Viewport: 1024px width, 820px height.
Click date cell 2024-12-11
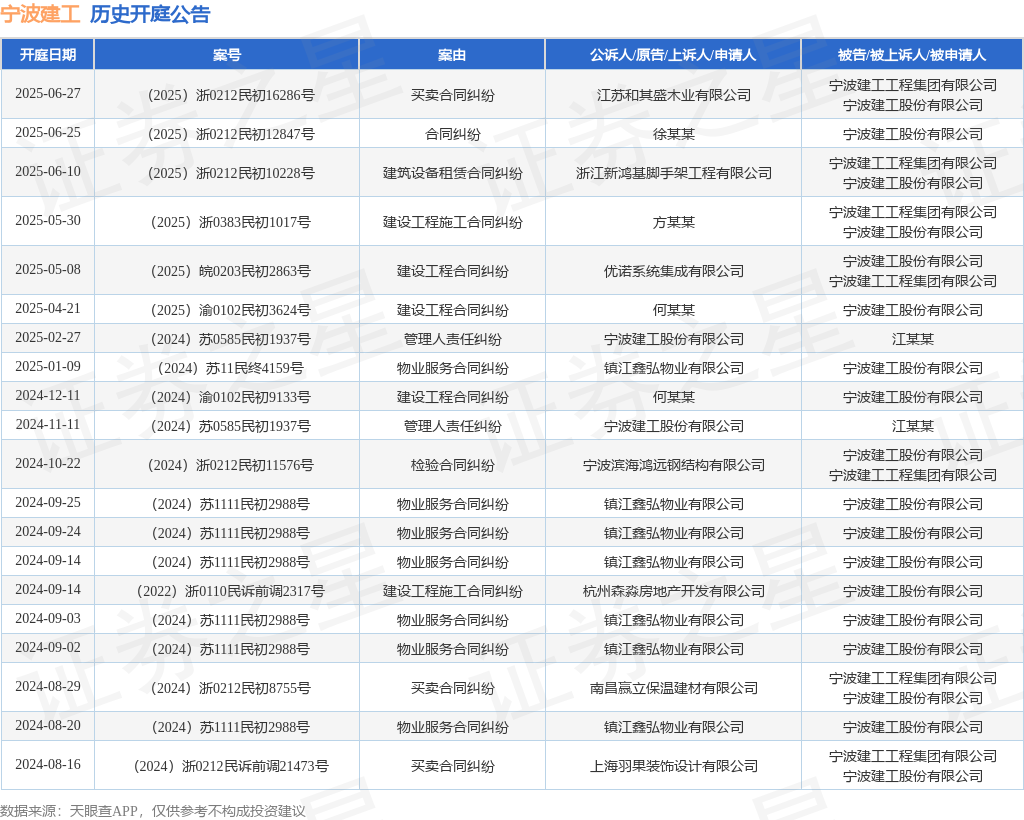coord(48,395)
